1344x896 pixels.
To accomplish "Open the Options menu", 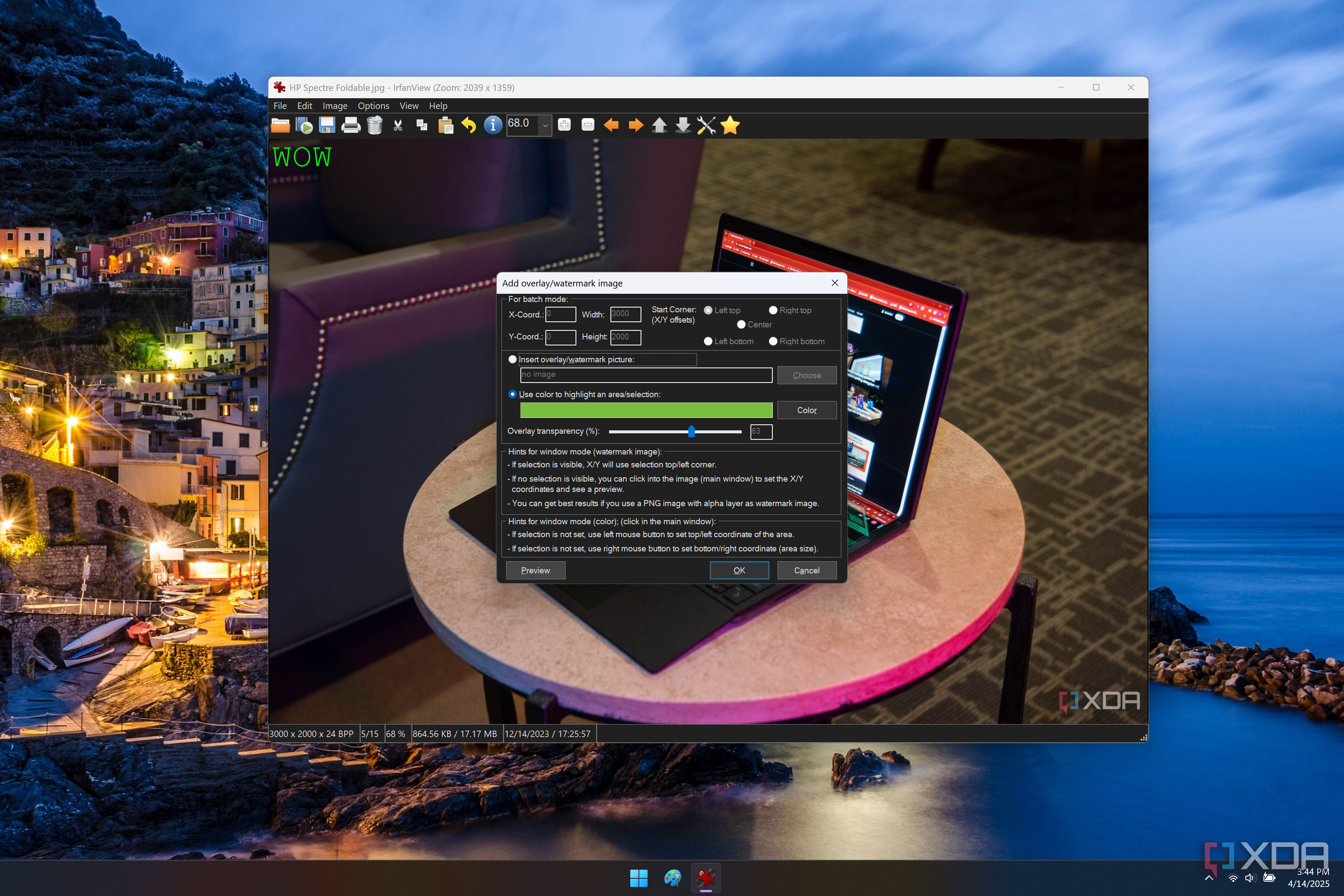I will (x=373, y=106).
